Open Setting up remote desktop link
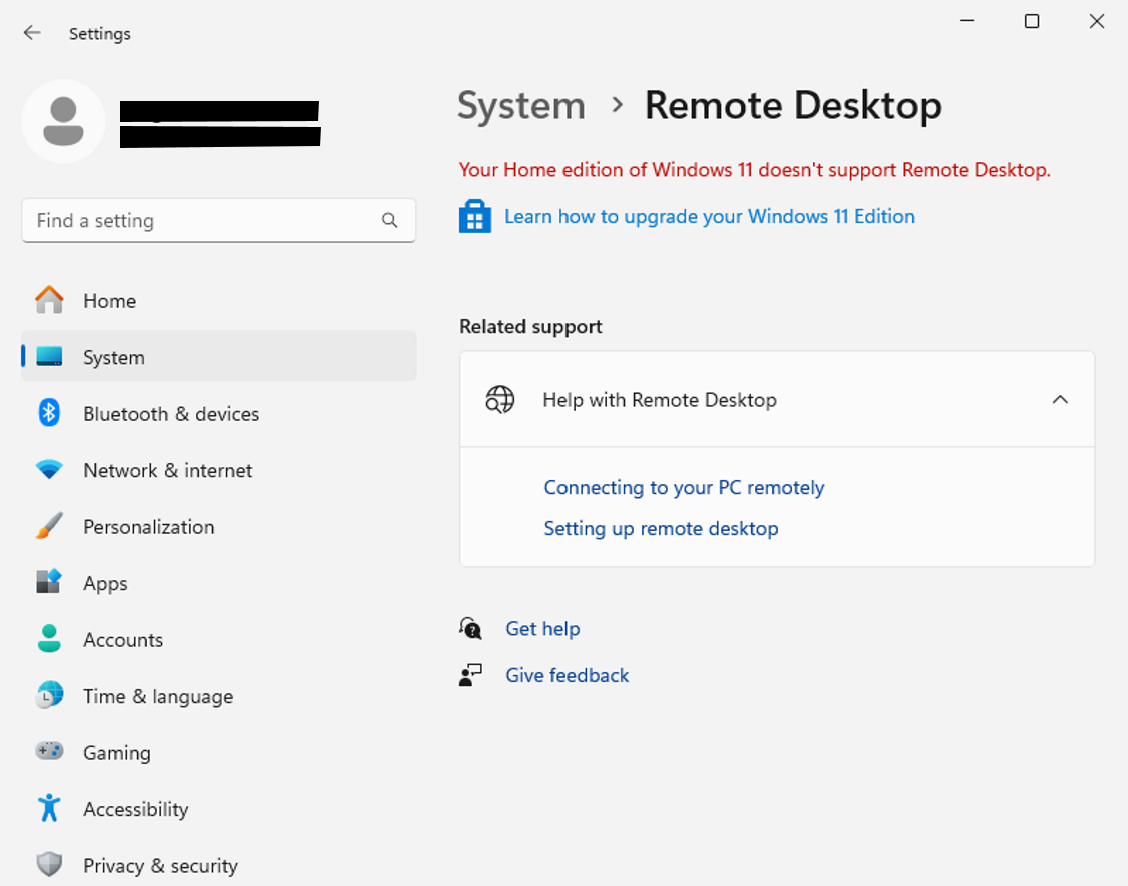Image resolution: width=1128 pixels, height=886 pixels. click(660, 529)
